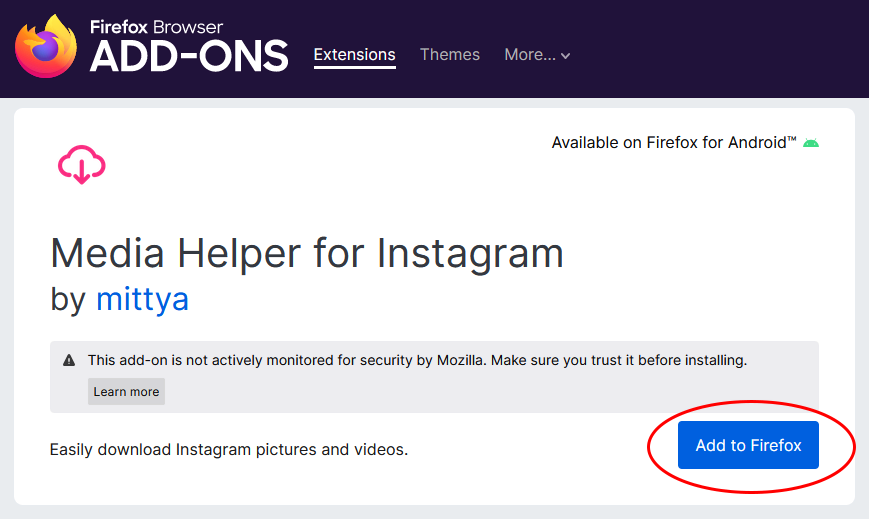The width and height of the screenshot is (869, 519).
Task: Click the warning triangle icon
Action: point(69,360)
